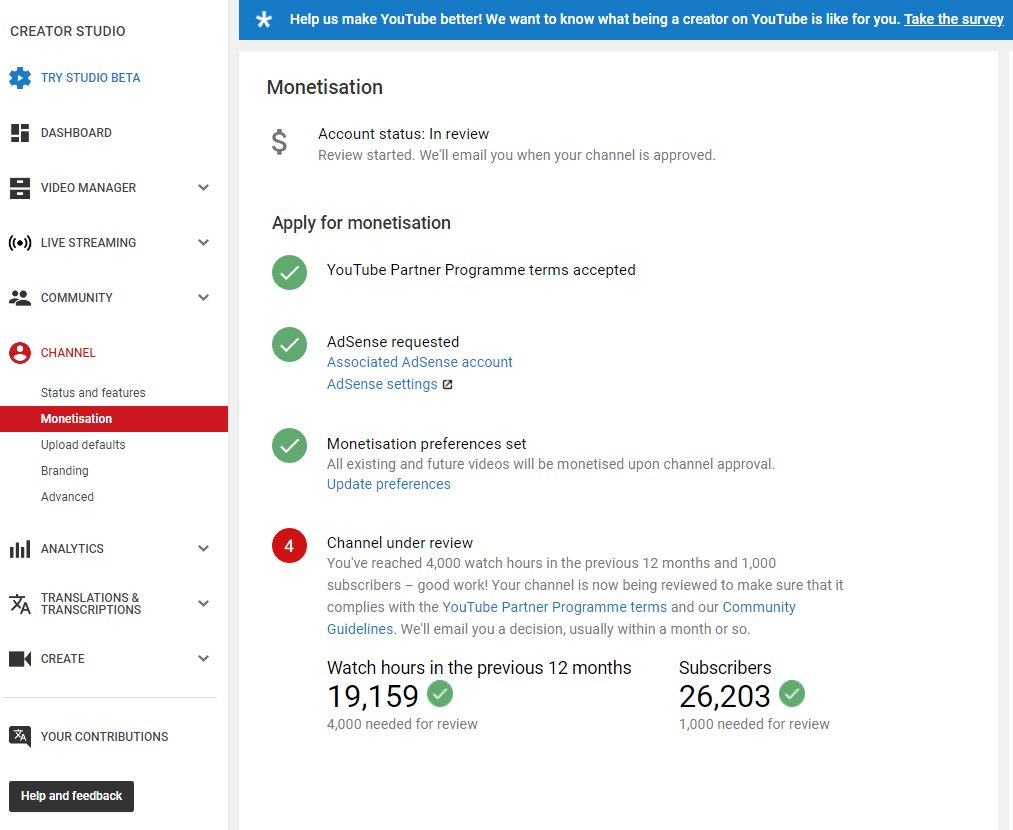Expand the Live Streaming chevron
Viewport: 1013px width, 830px height.
(x=204, y=243)
